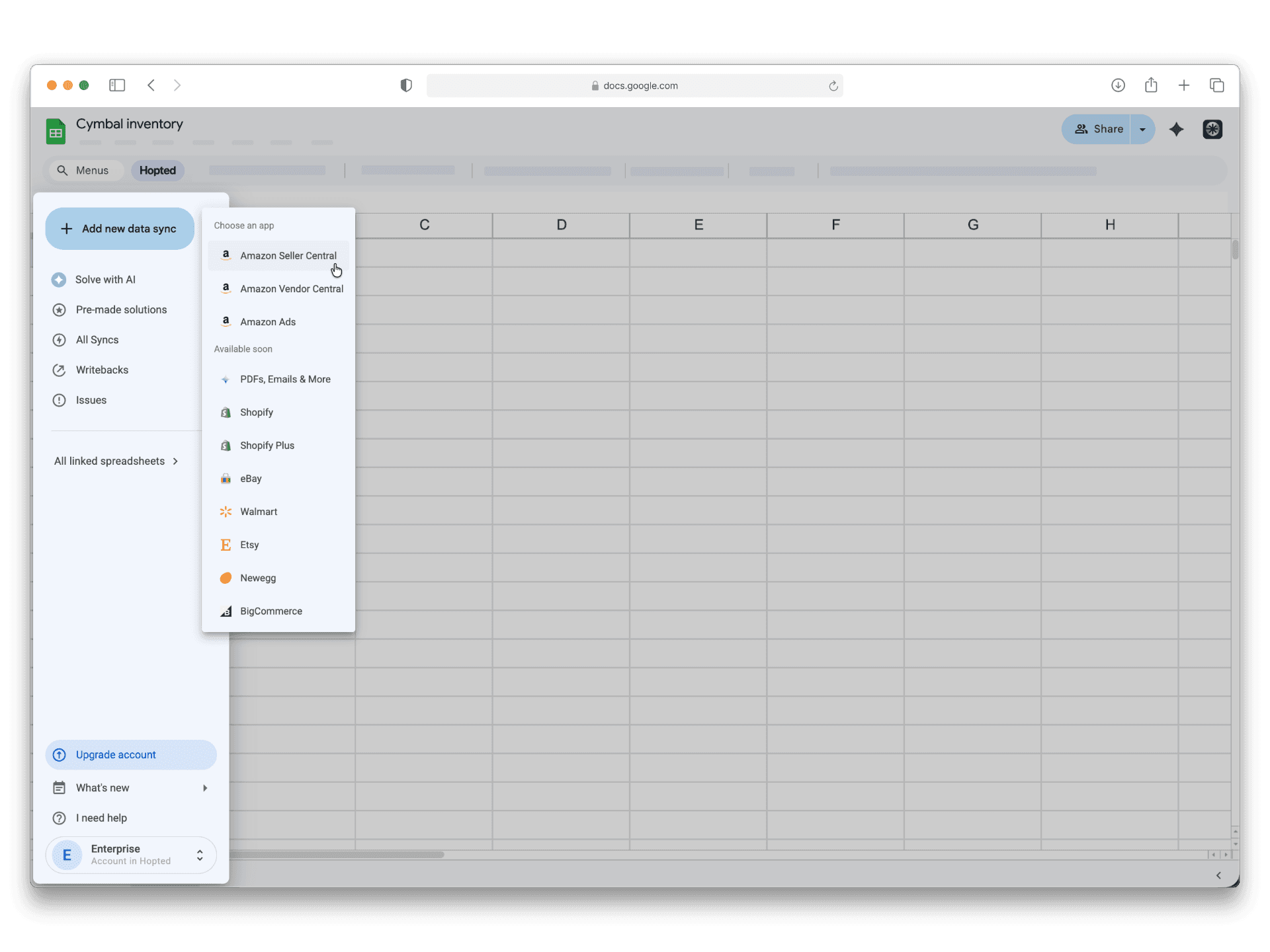Select the Newegg app icon
The image size is (1270, 952).
[x=226, y=578]
